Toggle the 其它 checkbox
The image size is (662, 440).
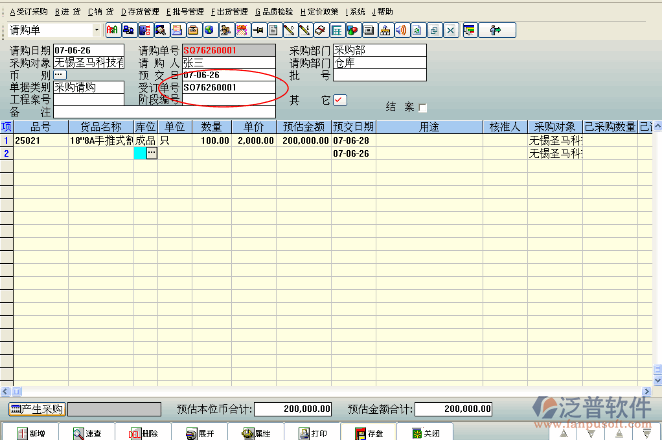[x=339, y=100]
